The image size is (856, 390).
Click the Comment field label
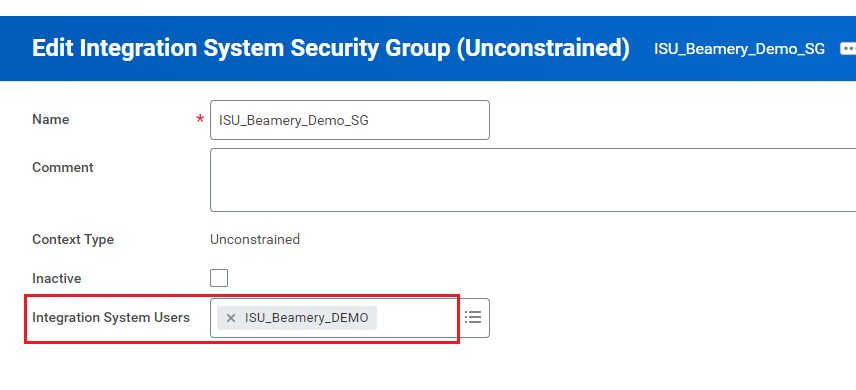[63, 167]
